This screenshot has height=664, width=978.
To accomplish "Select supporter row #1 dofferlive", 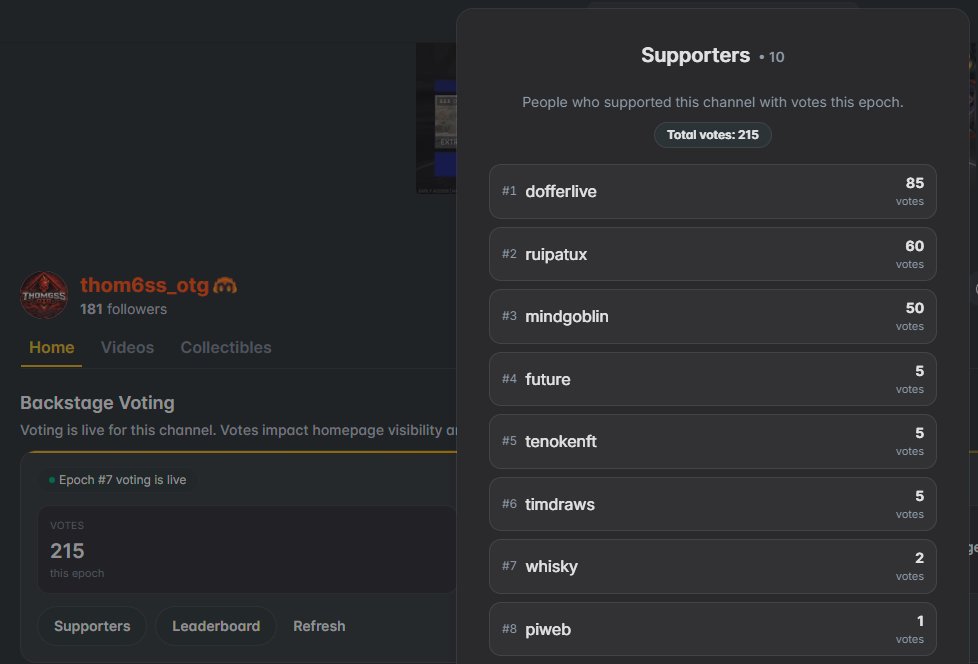I will tap(713, 191).
